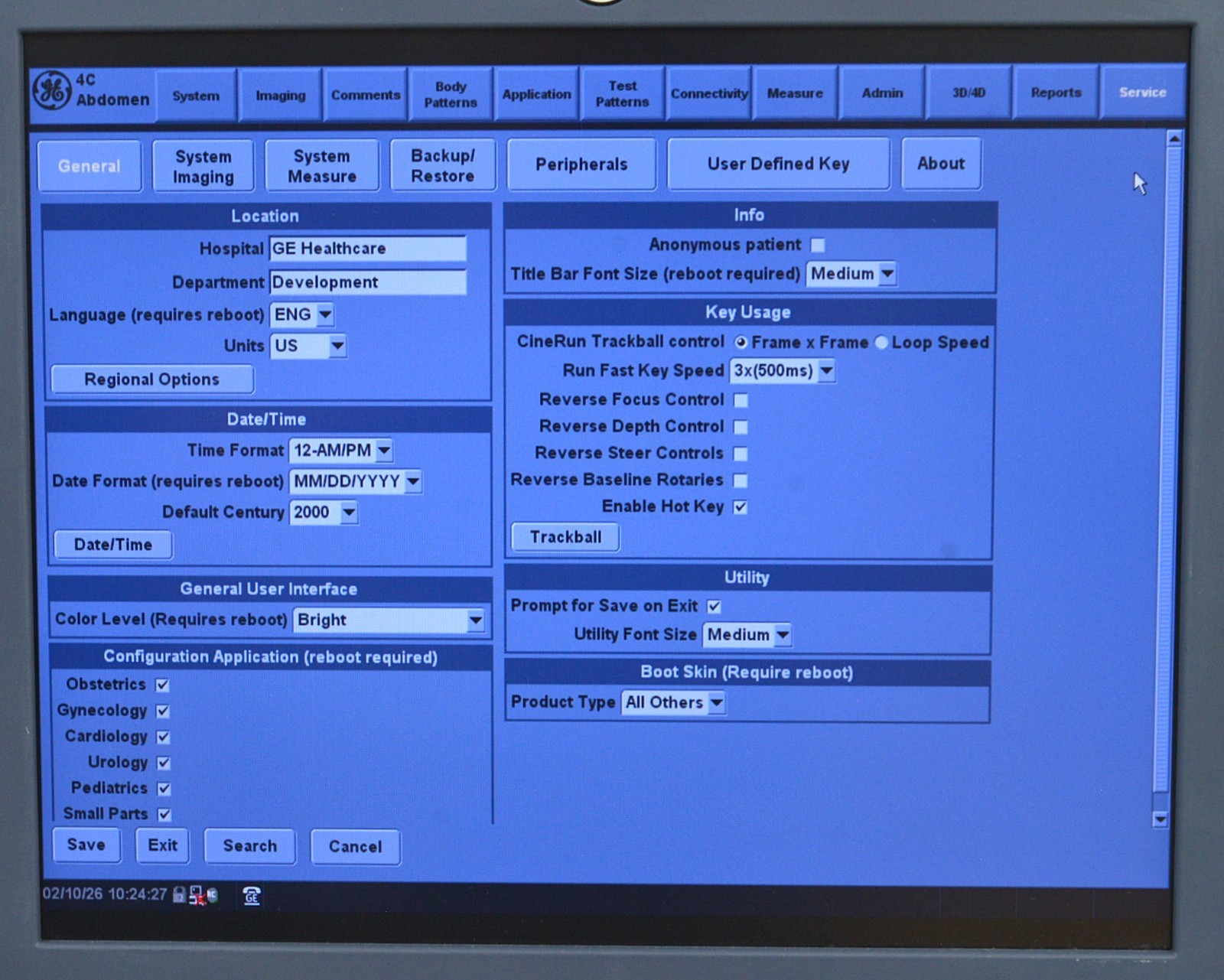The width and height of the screenshot is (1224, 980).
Task: Enable the Anonymous patient checkbox
Action: pos(818,246)
